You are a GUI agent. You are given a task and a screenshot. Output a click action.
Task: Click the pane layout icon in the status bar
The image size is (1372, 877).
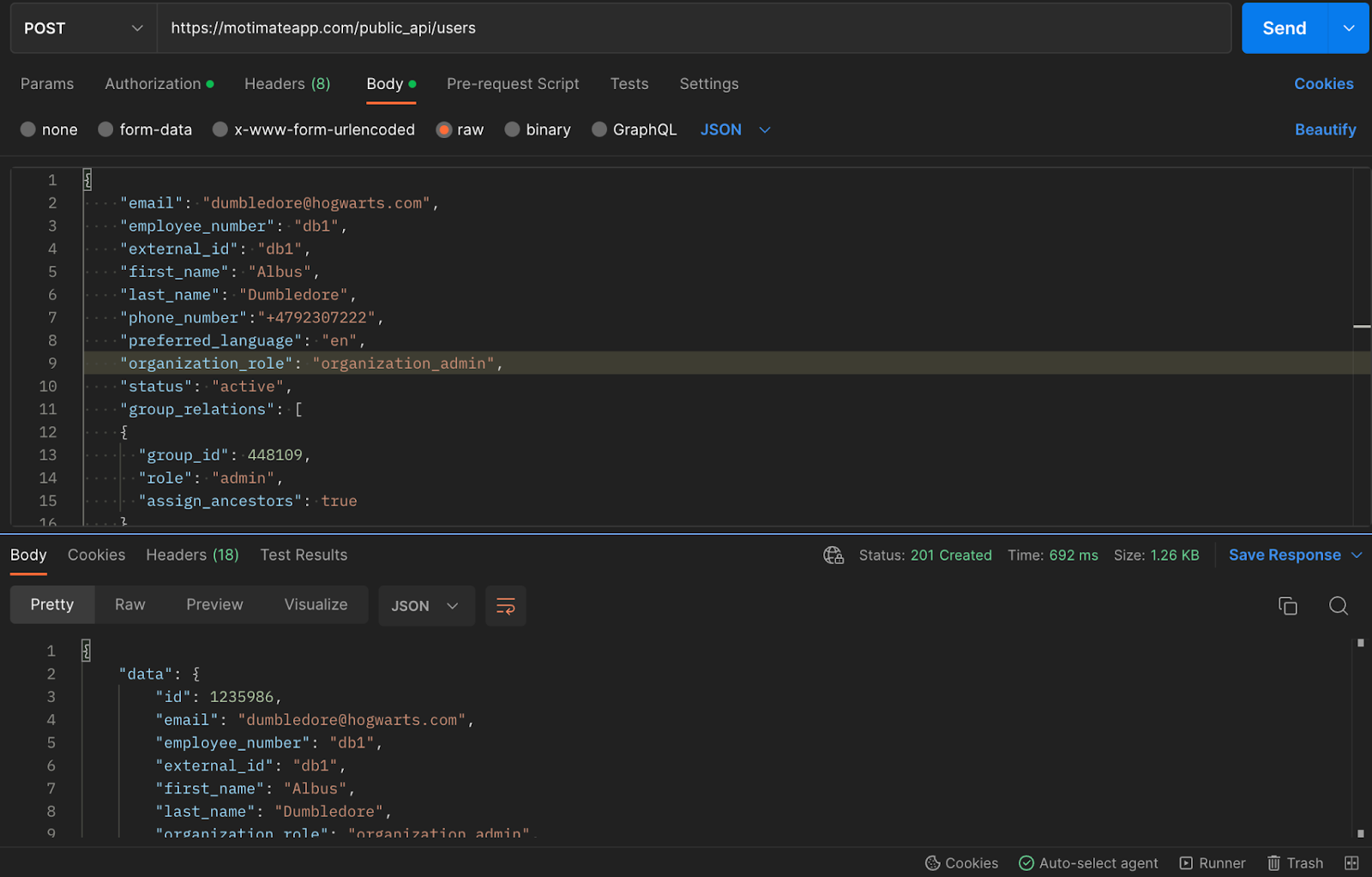(1351, 863)
